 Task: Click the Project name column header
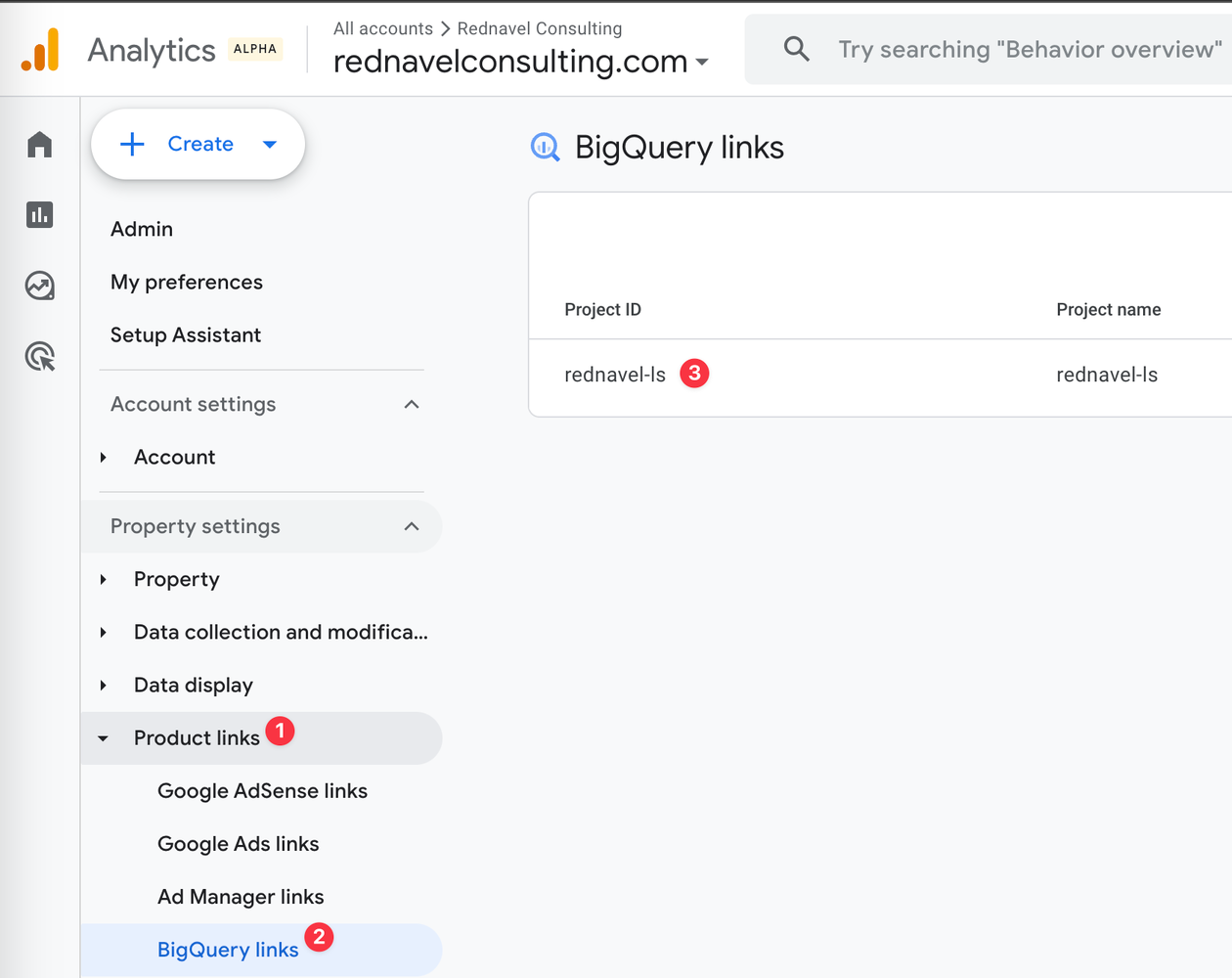[1109, 309]
